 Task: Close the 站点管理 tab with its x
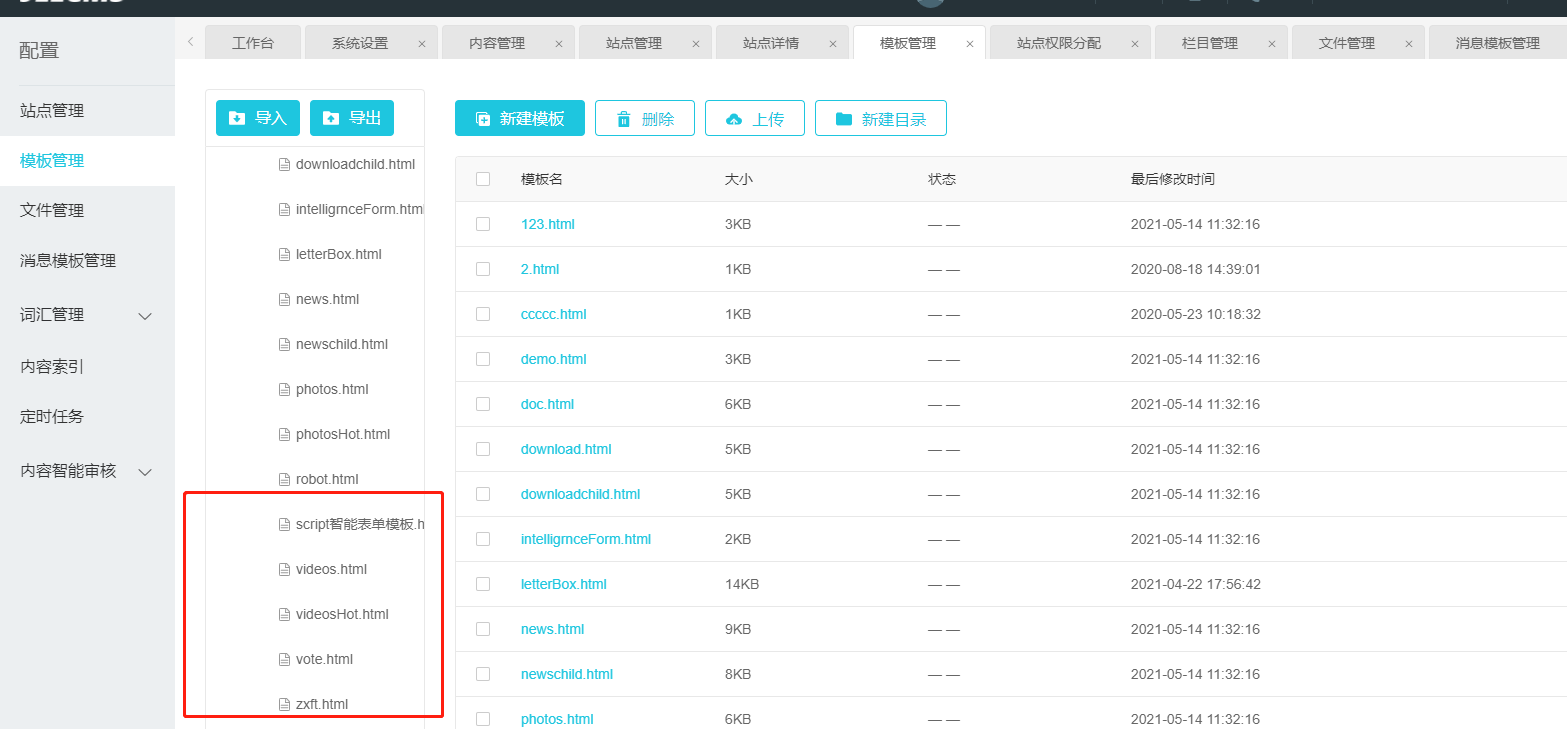696,44
